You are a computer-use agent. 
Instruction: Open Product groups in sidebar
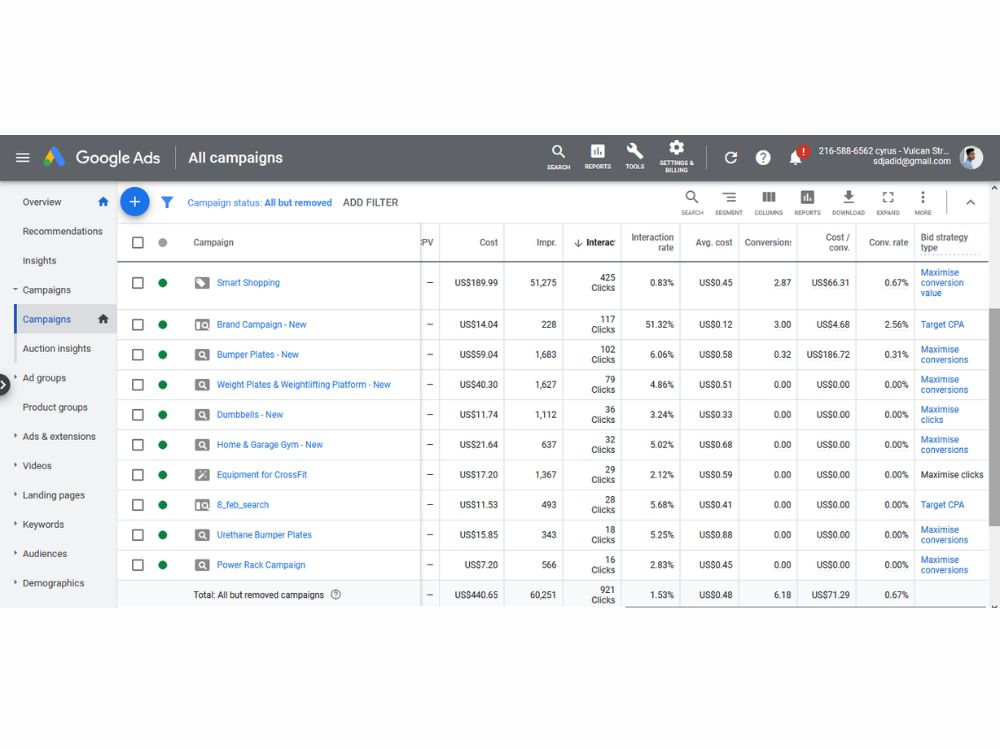point(55,407)
